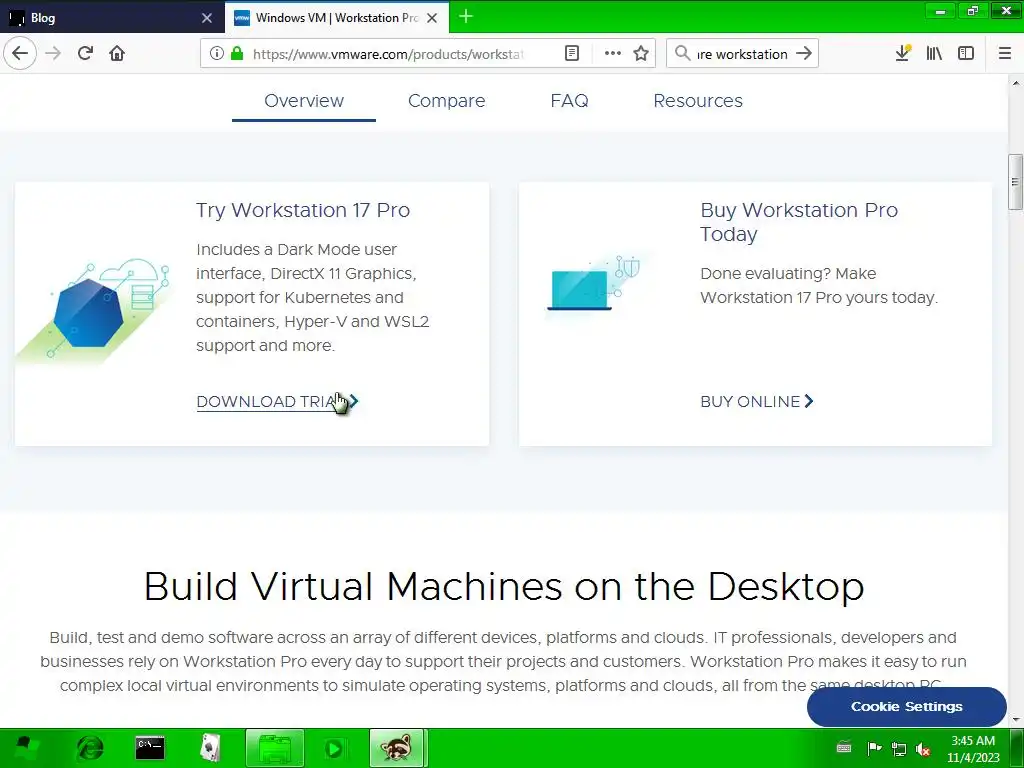Go back to the previous page
Viewport: 1024px width, 768px height.
click(20, 54)
